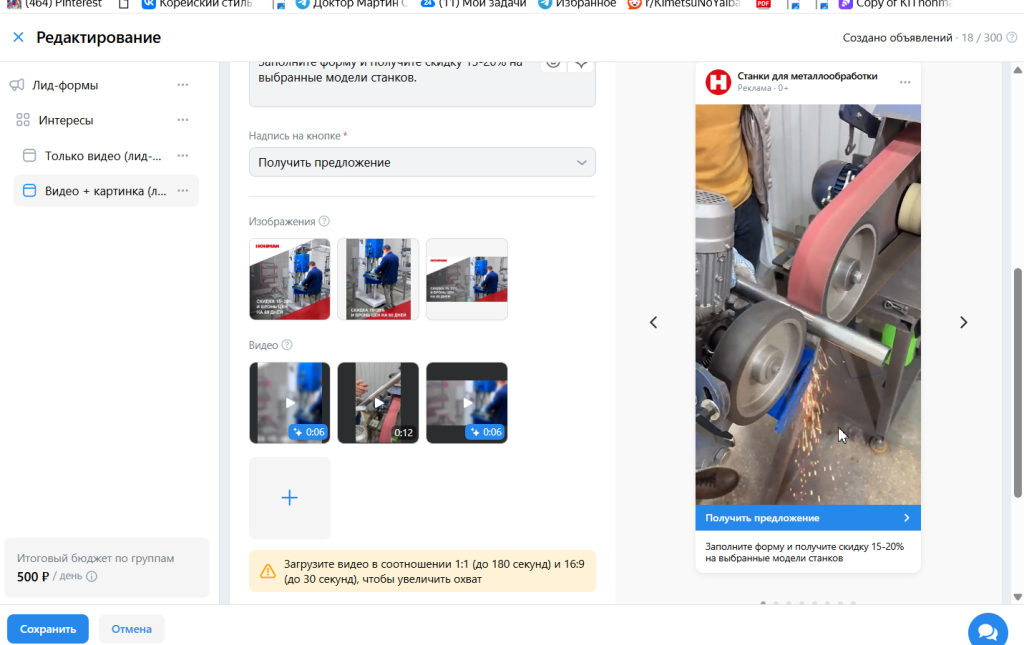The height and width of the screenshot is (645, 1024).
Task: Open third video thumbnail with dark bars
Action: (x=467, y=403)
